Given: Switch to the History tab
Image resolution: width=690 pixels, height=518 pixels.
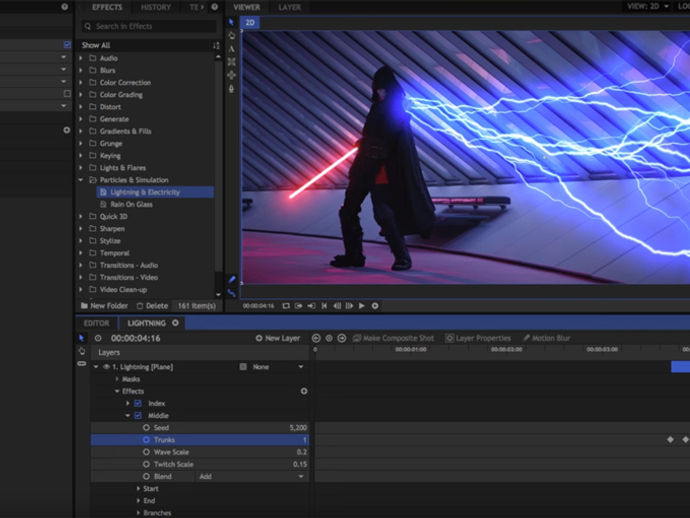Looking at the screenshot, I should pos(155,7).
